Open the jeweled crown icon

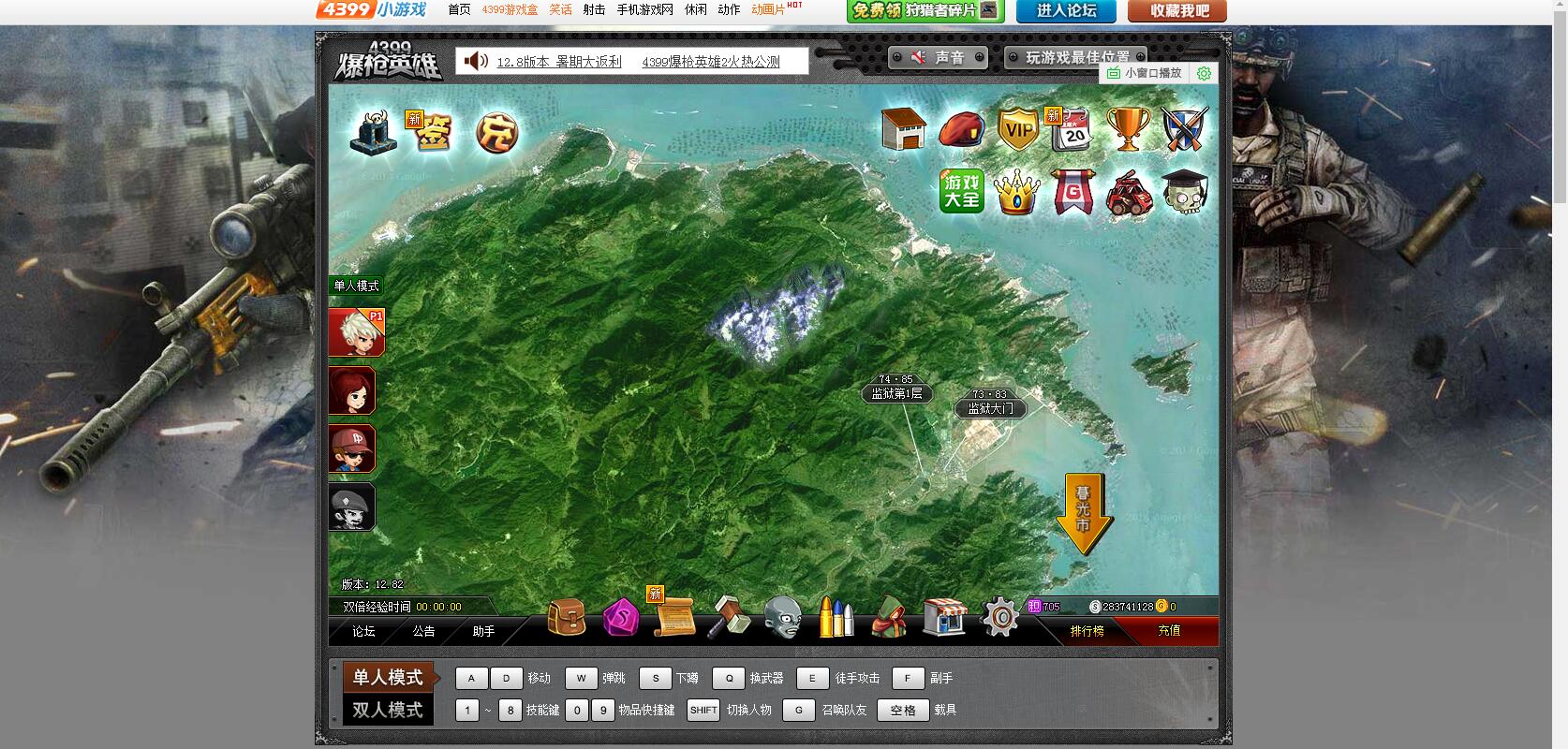click(x=1017, y=192)
